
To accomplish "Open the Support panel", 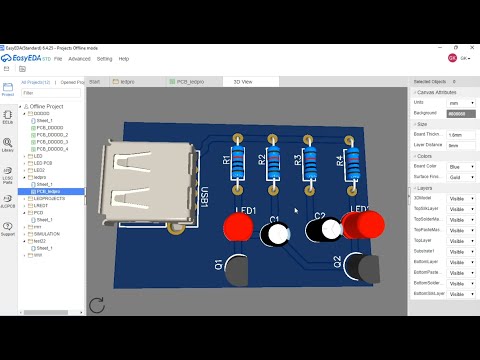I will click(x=8, y=229).
